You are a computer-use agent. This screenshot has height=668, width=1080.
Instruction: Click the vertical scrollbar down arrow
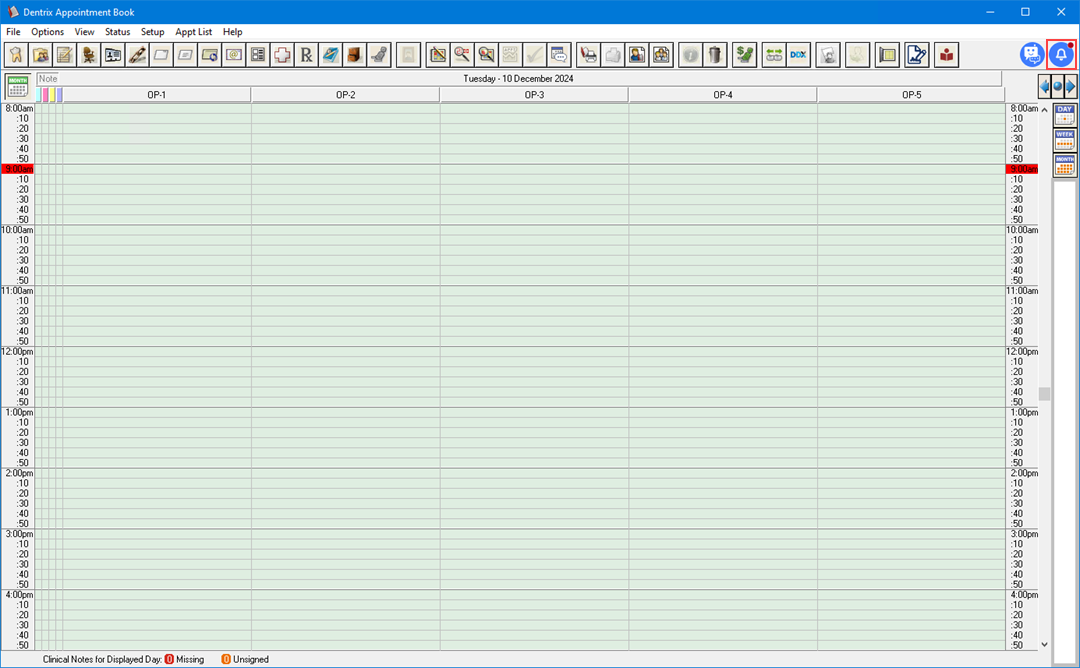coord(1045,645)
